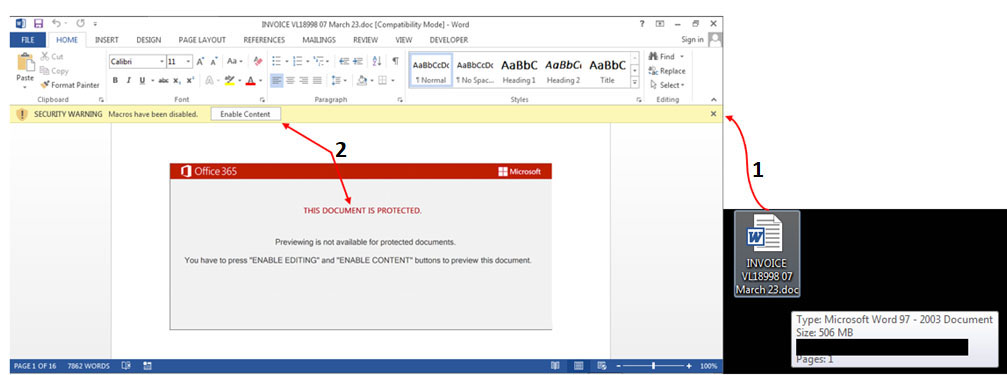Click the Text Effects icon
This screenshot has height=375, width=1007.
tap(209, 80)
